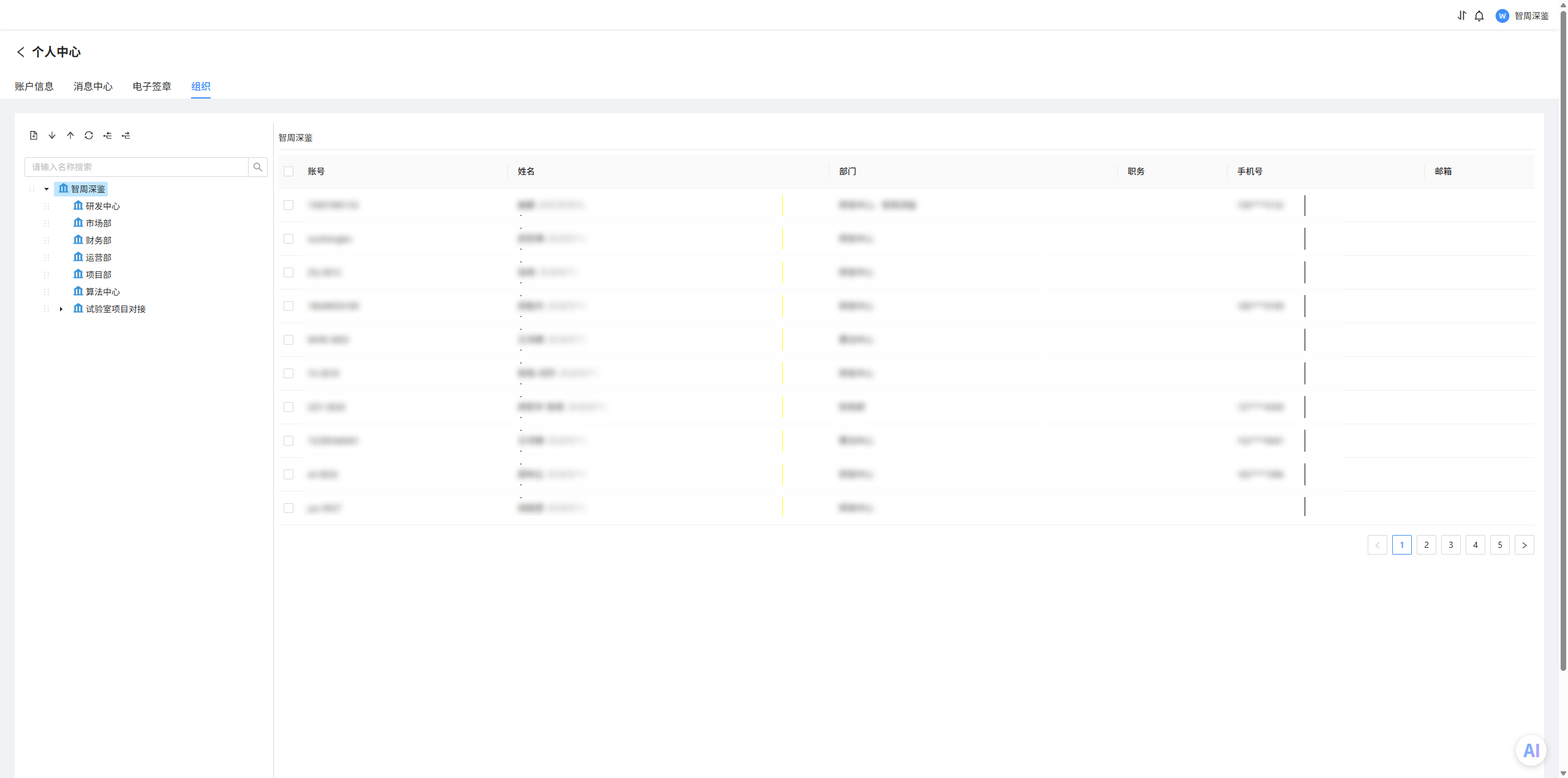Expand the 试验室项目对接 node arrow

pos(61,309)
